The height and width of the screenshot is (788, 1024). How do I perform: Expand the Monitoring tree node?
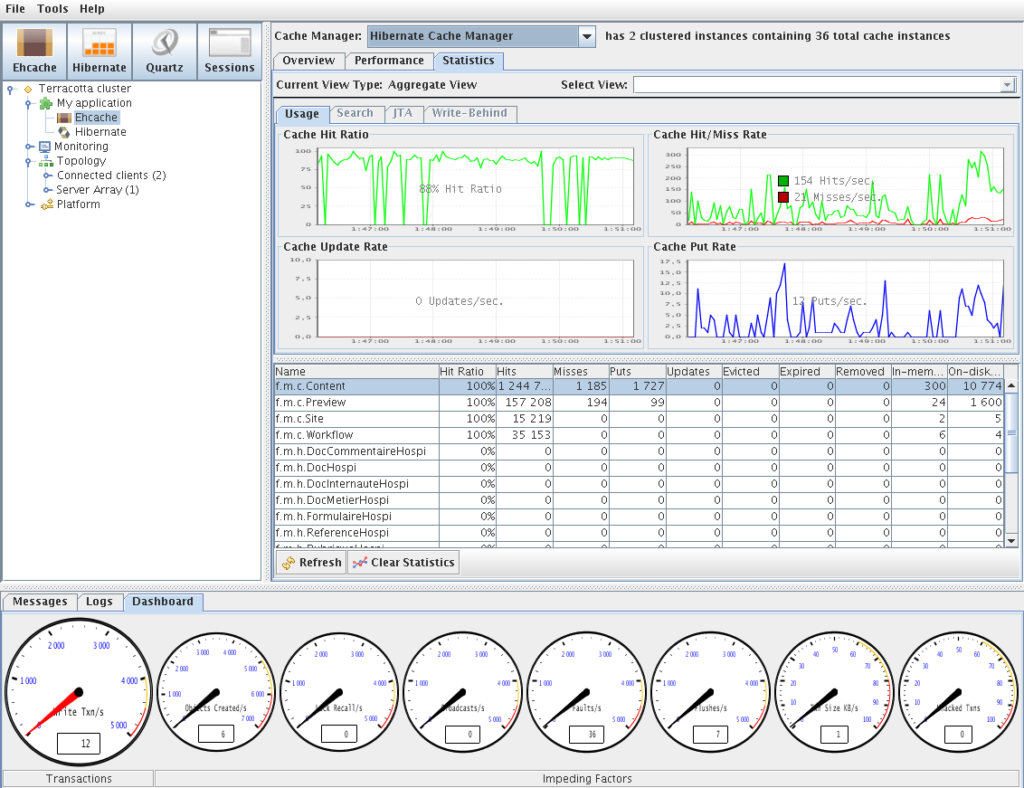tap(28, 146)
